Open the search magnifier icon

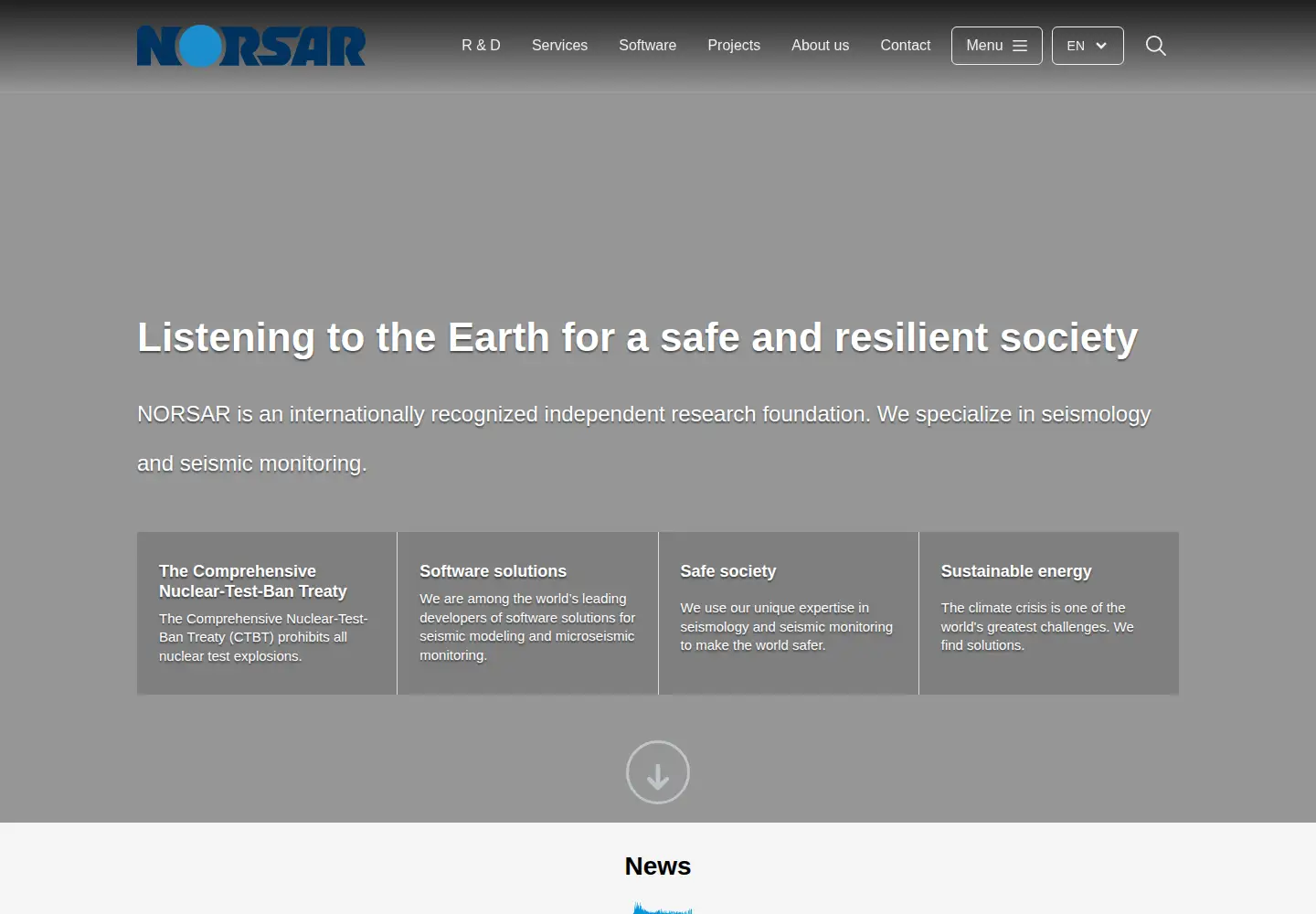click(1155, 46)
